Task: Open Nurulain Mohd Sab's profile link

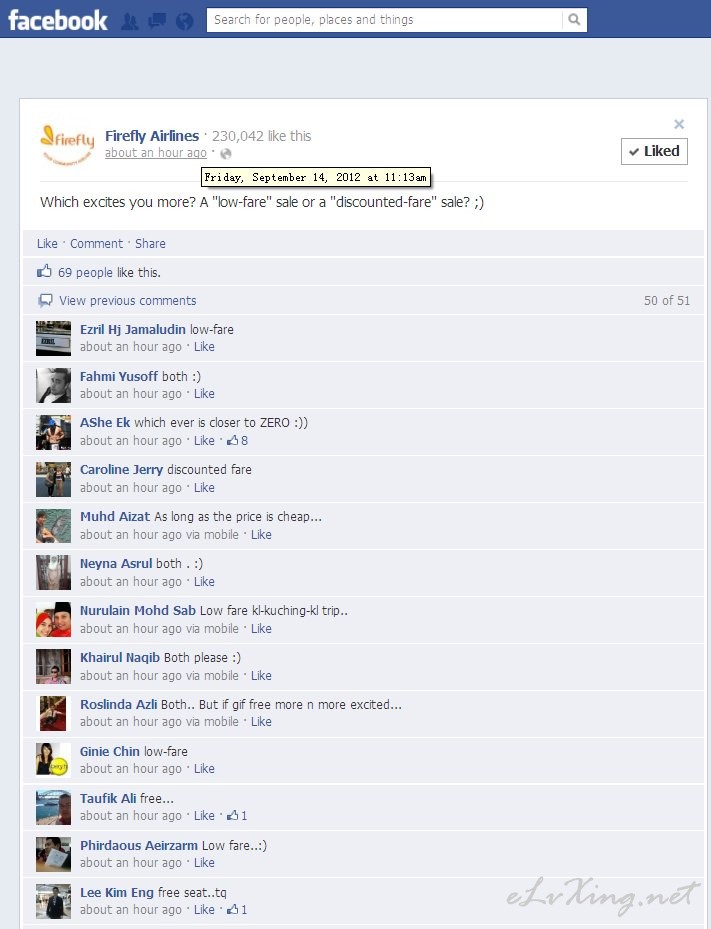Action: (x=137, y=610)
